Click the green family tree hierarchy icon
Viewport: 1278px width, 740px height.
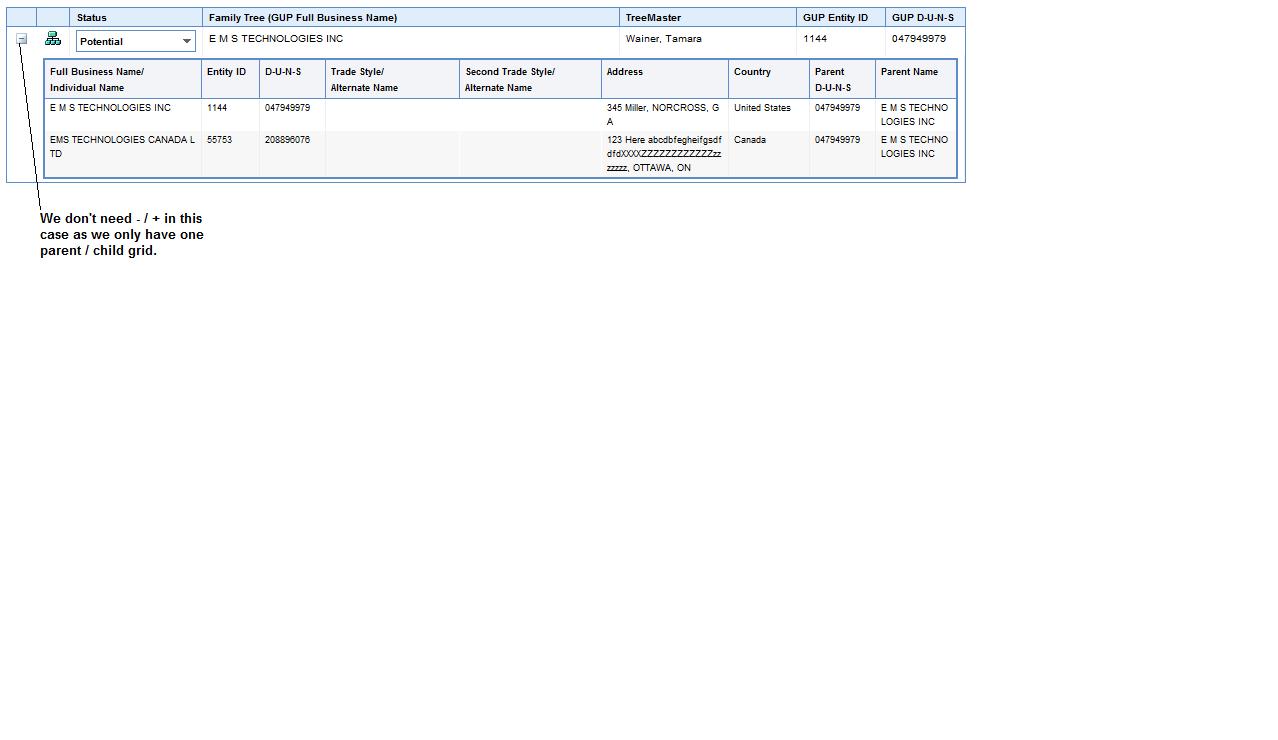(53, 39)
